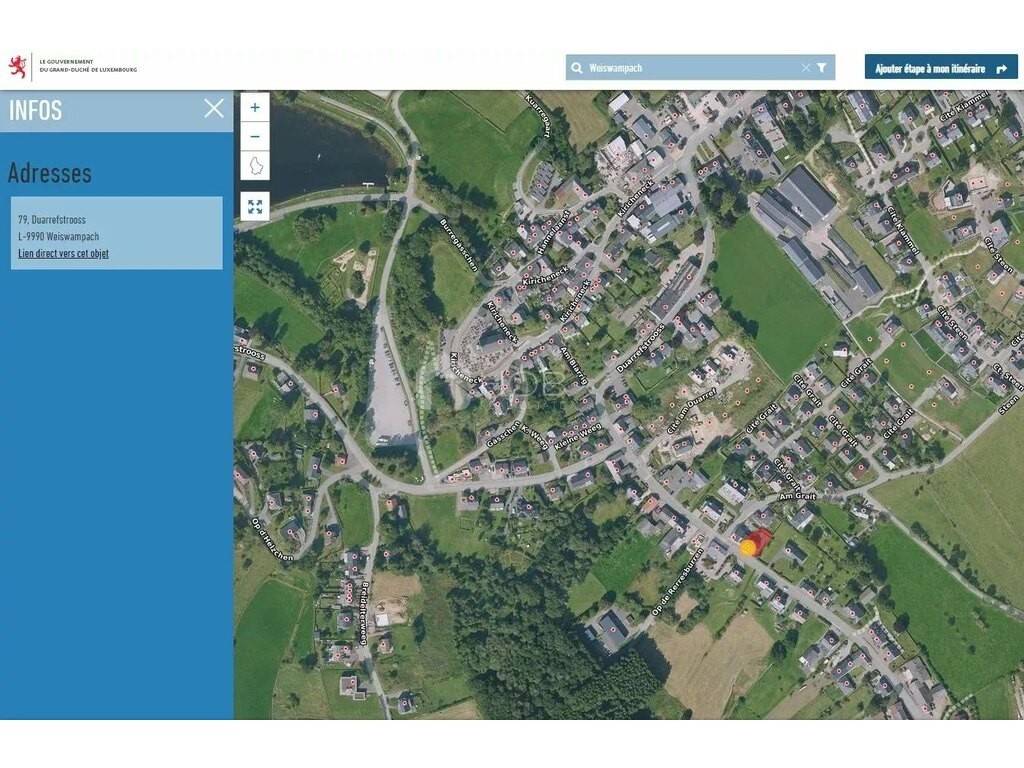Click the Adresses section heading
The width and height of the screenshot is (1024, 768).
click(50, 173)
